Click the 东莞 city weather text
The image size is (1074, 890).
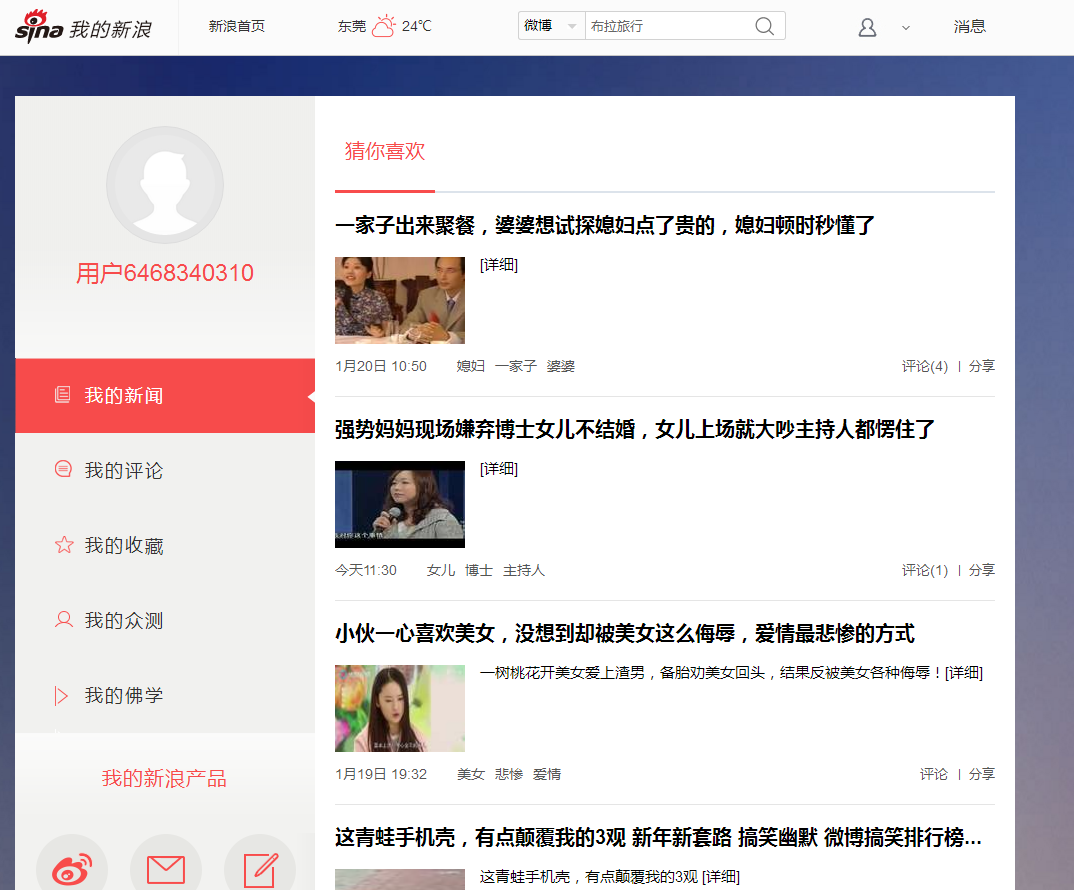[x=352, y=27]
